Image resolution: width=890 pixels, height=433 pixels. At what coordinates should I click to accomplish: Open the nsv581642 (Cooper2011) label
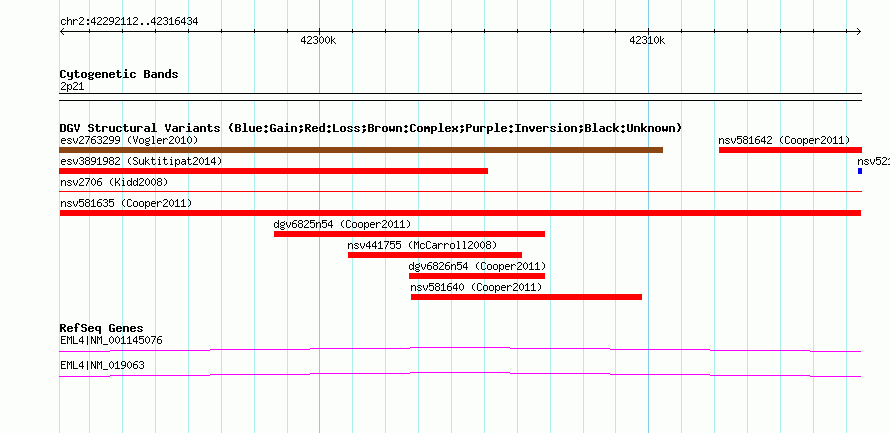coord(784,140)
